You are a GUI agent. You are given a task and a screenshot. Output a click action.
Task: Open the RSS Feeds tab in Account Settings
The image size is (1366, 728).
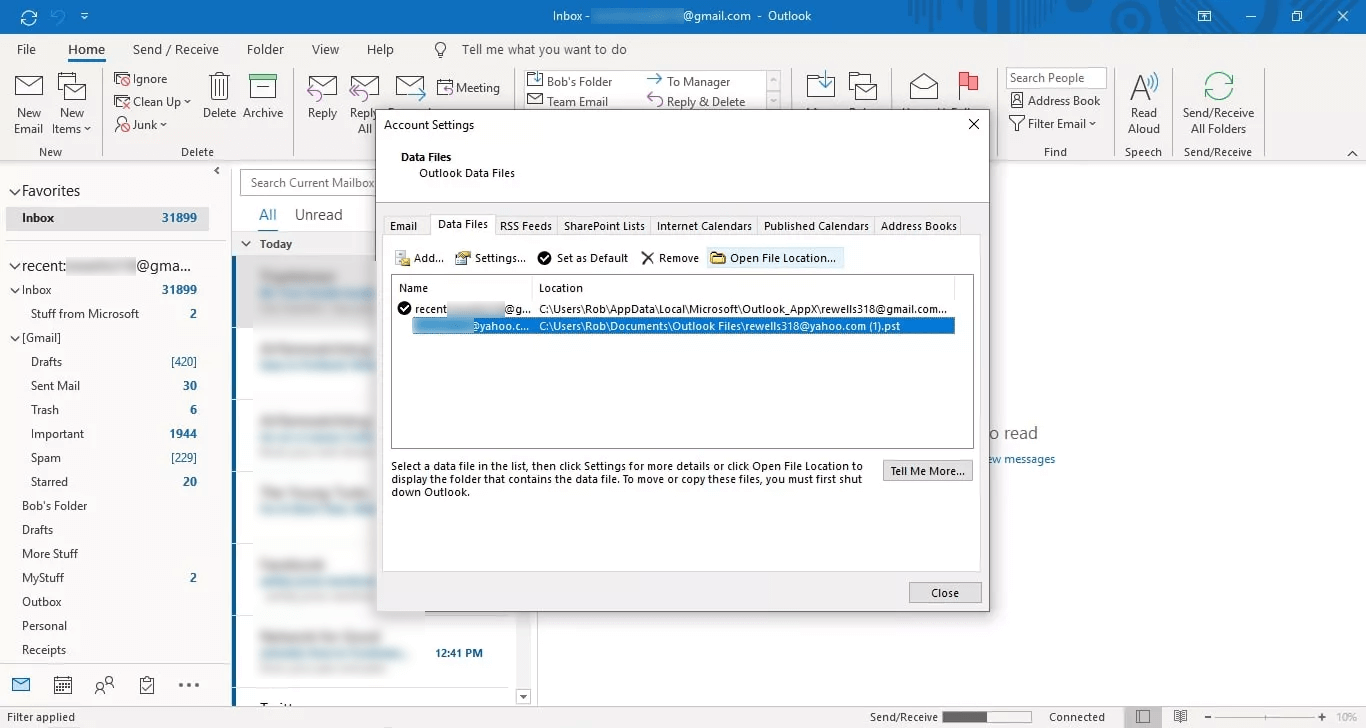pyautogui.click(x=526, y=226)
